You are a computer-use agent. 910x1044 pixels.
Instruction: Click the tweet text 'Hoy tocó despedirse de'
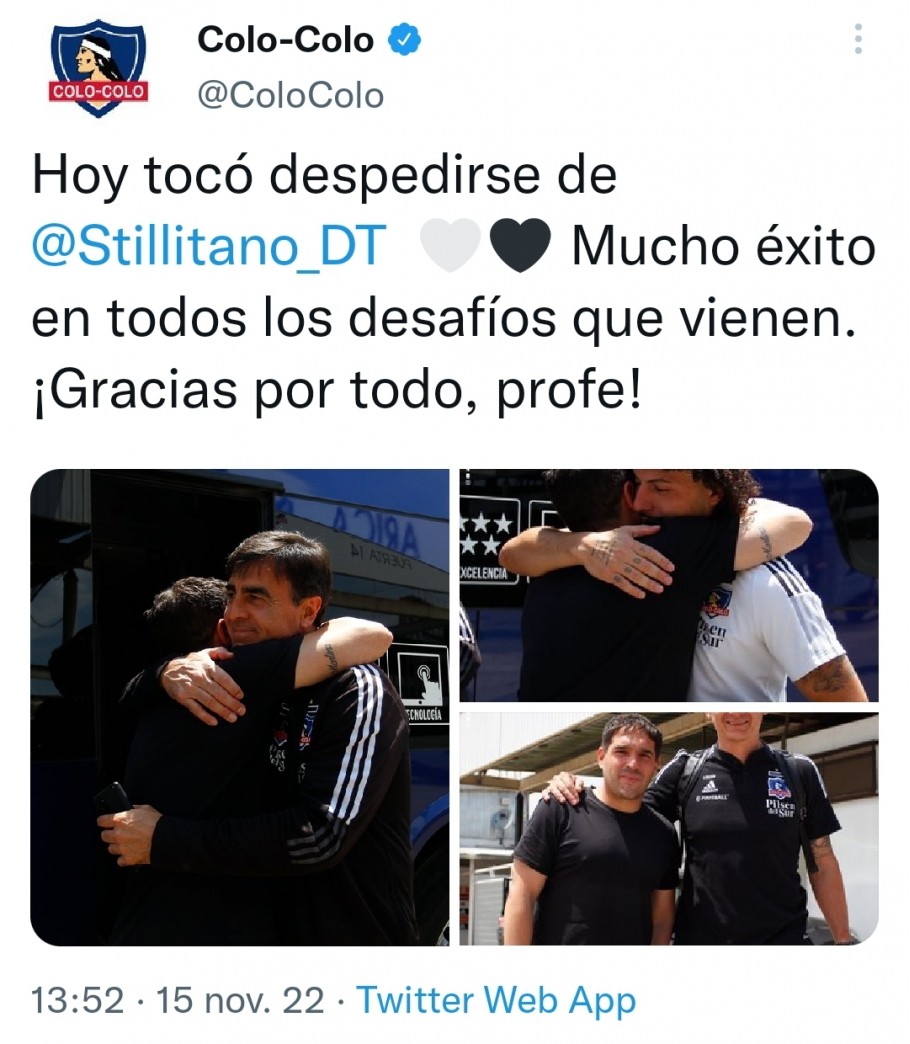click(324, 175)
